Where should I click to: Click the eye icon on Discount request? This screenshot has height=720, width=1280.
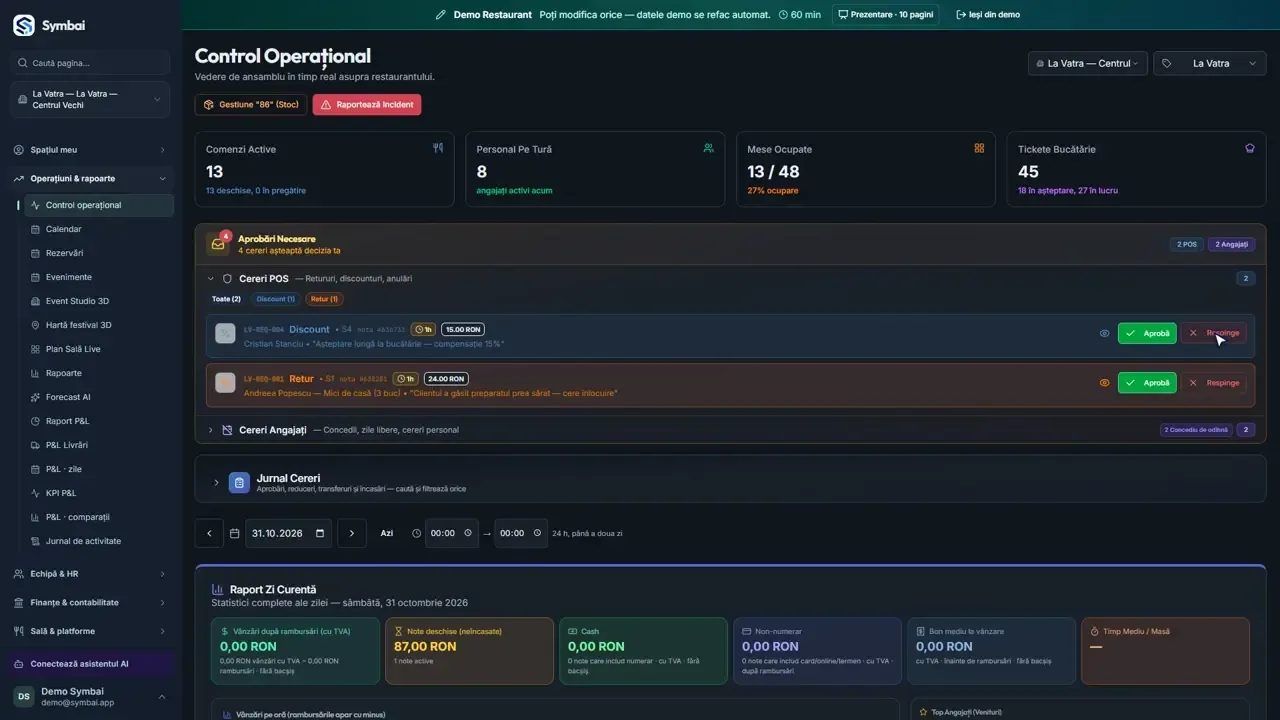1104,333
